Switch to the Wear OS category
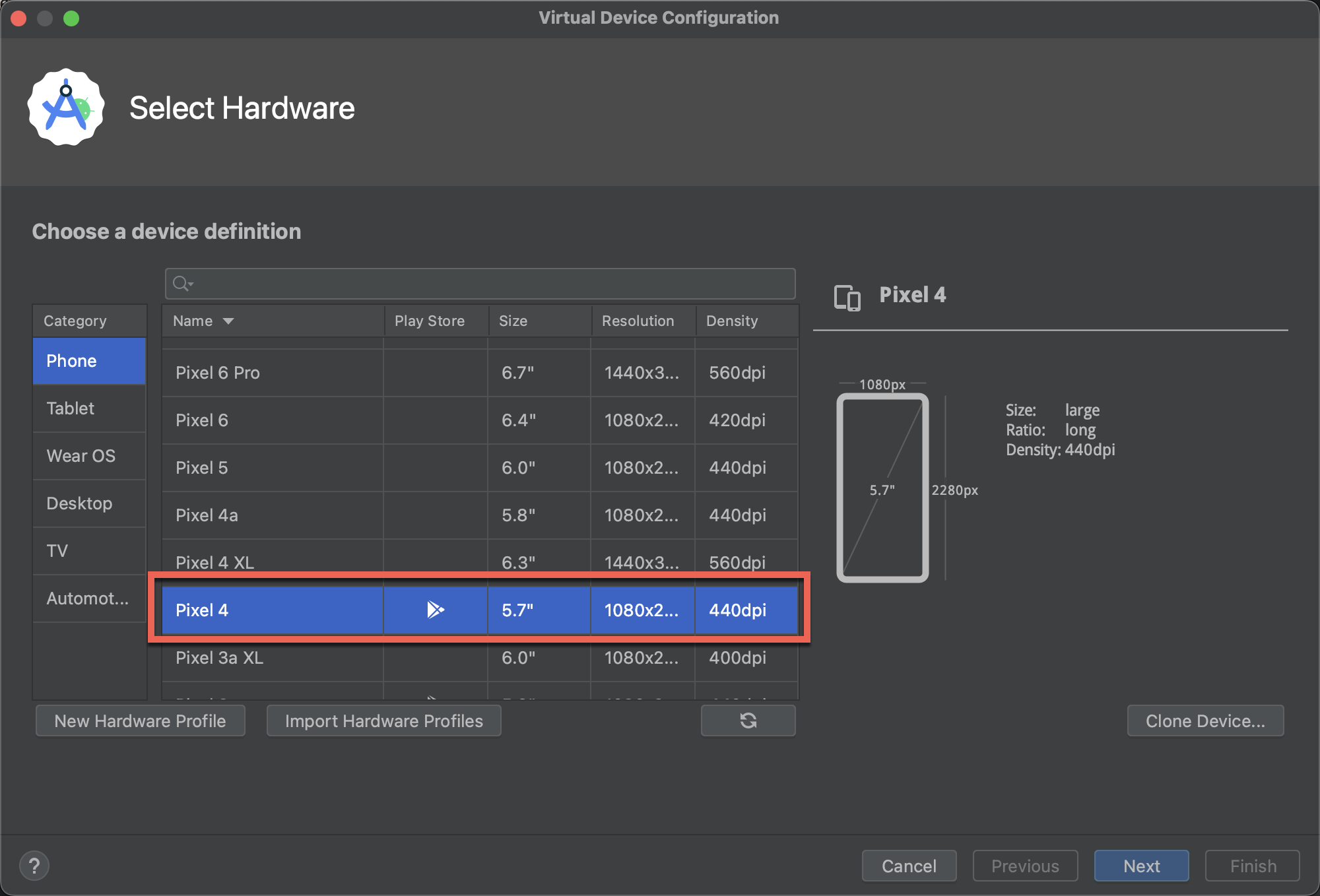 81,456
